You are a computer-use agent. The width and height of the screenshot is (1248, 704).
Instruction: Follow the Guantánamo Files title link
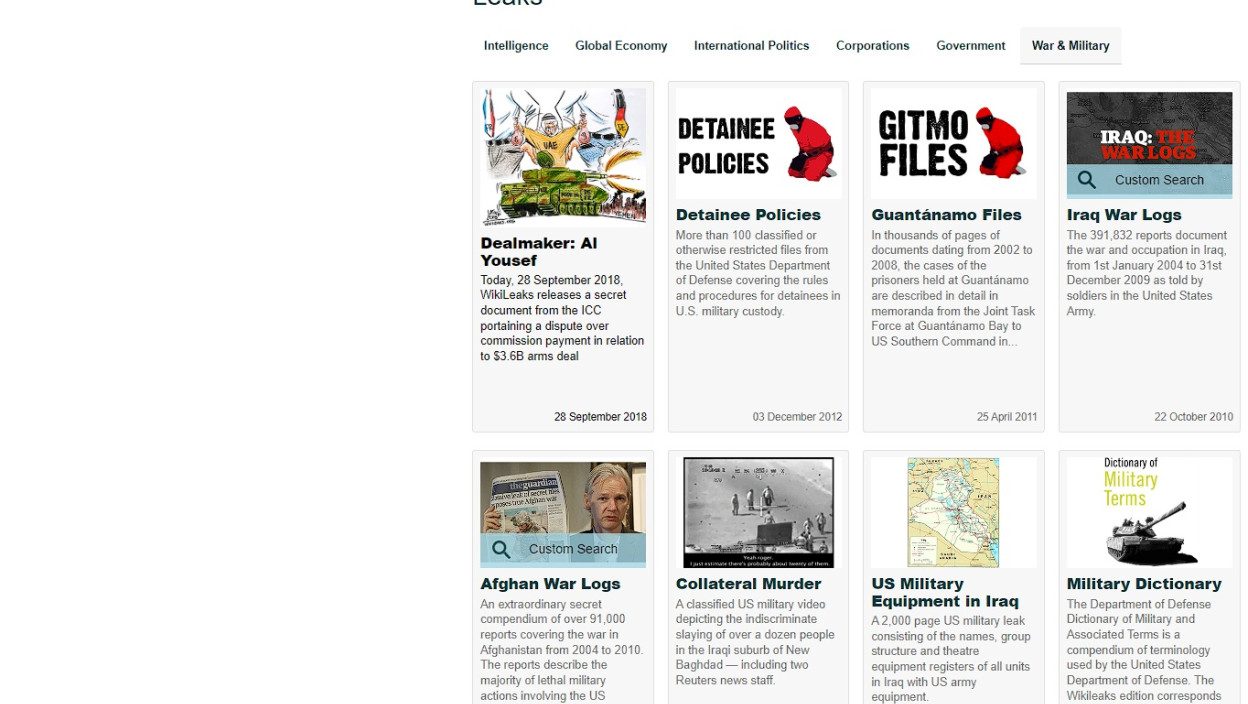[946, 215]
